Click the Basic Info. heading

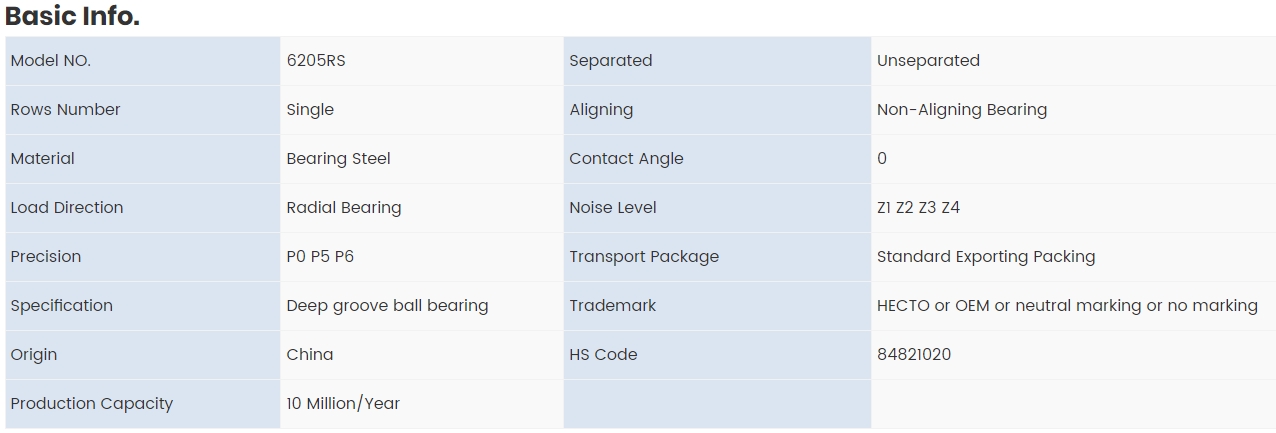point(72,16)
